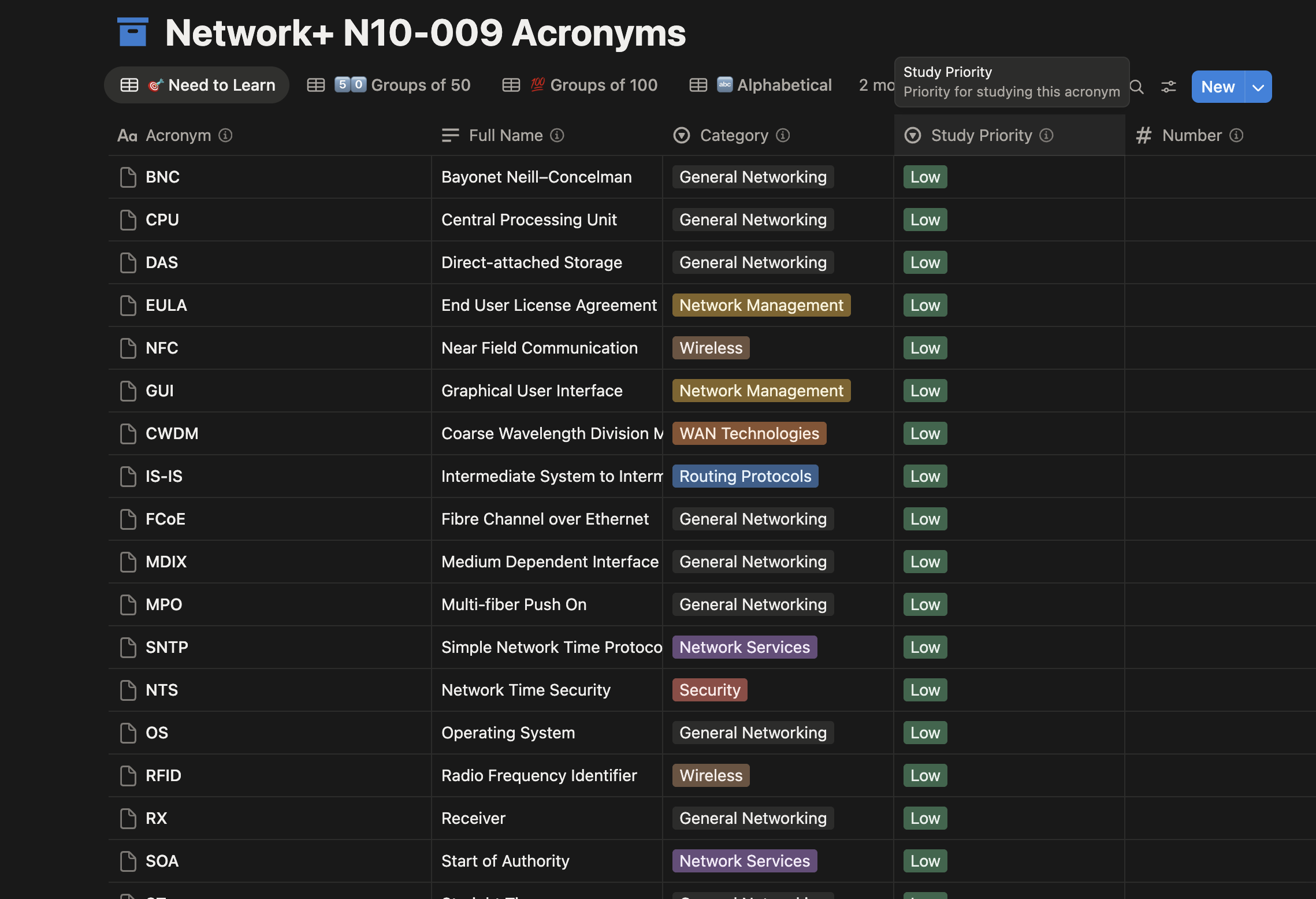Open WAN Technologies tag on CWDM row
Screen dimensions: 1316x899
point(749,433)
